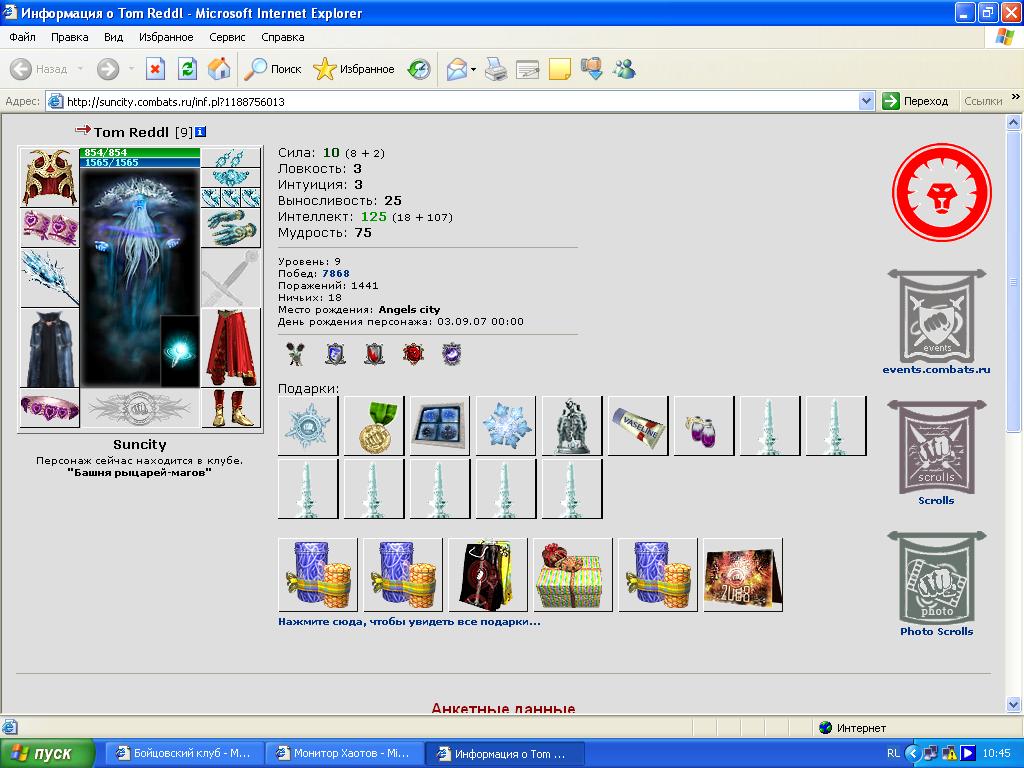The height and width of the screenshot is (768, 1024).
Task: Open the Photo Scrolls banner
Action: tap(936, 578)
